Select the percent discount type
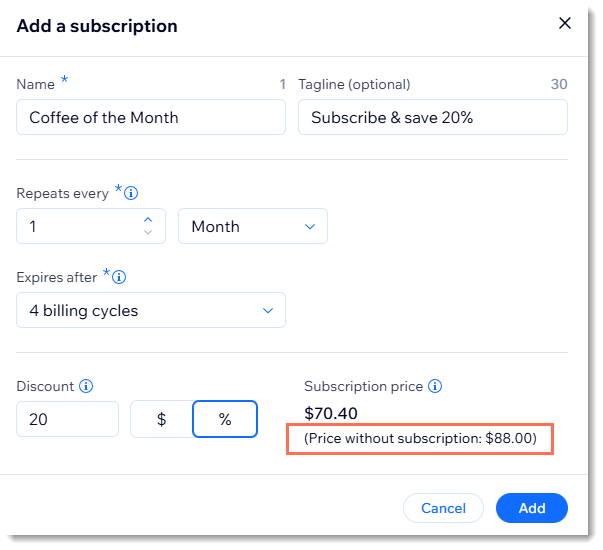 (x=225, y=420)
